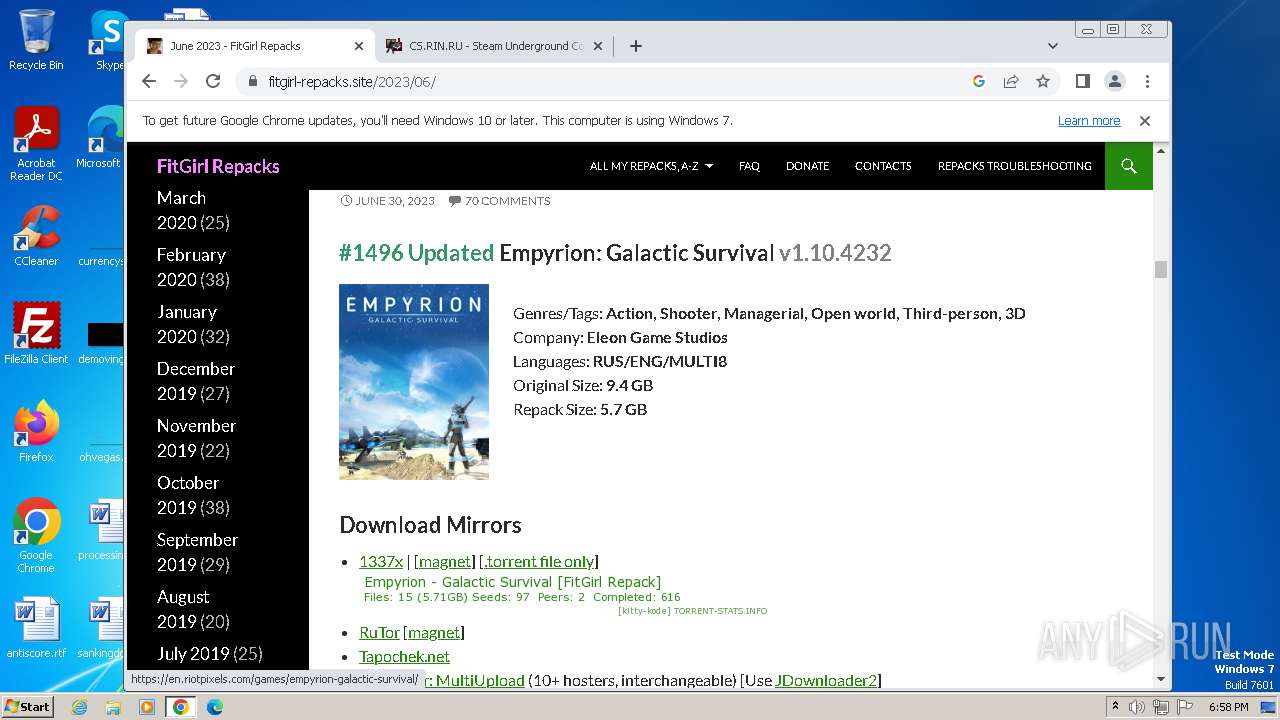Open antiscore.rtf desktop file

point(36,629)
